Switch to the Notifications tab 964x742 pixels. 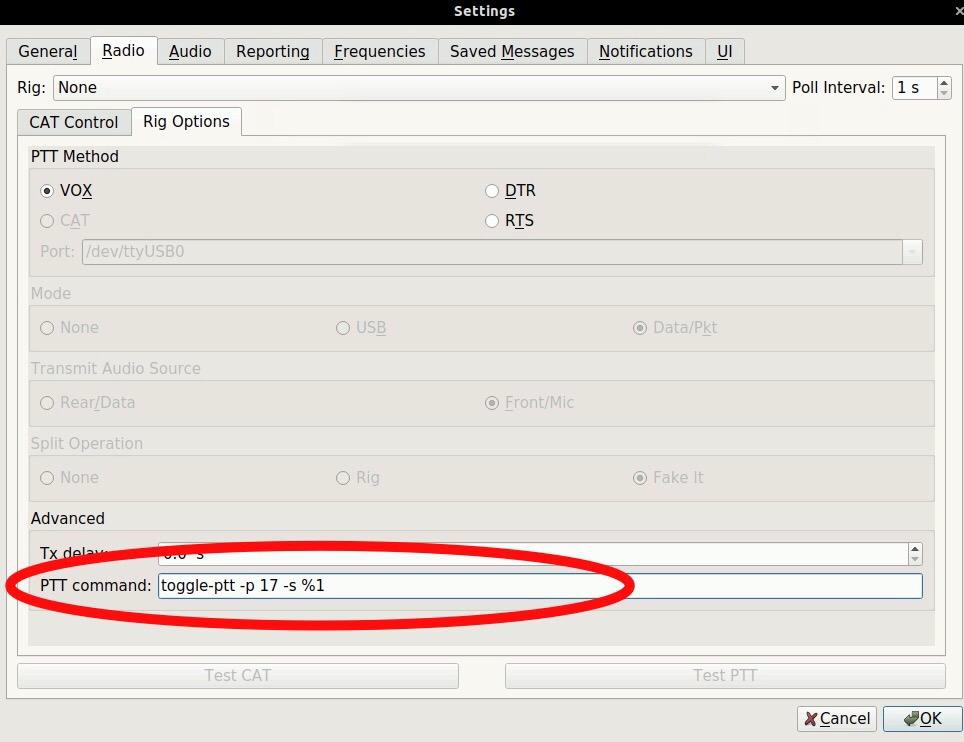[x=645, y=52]
